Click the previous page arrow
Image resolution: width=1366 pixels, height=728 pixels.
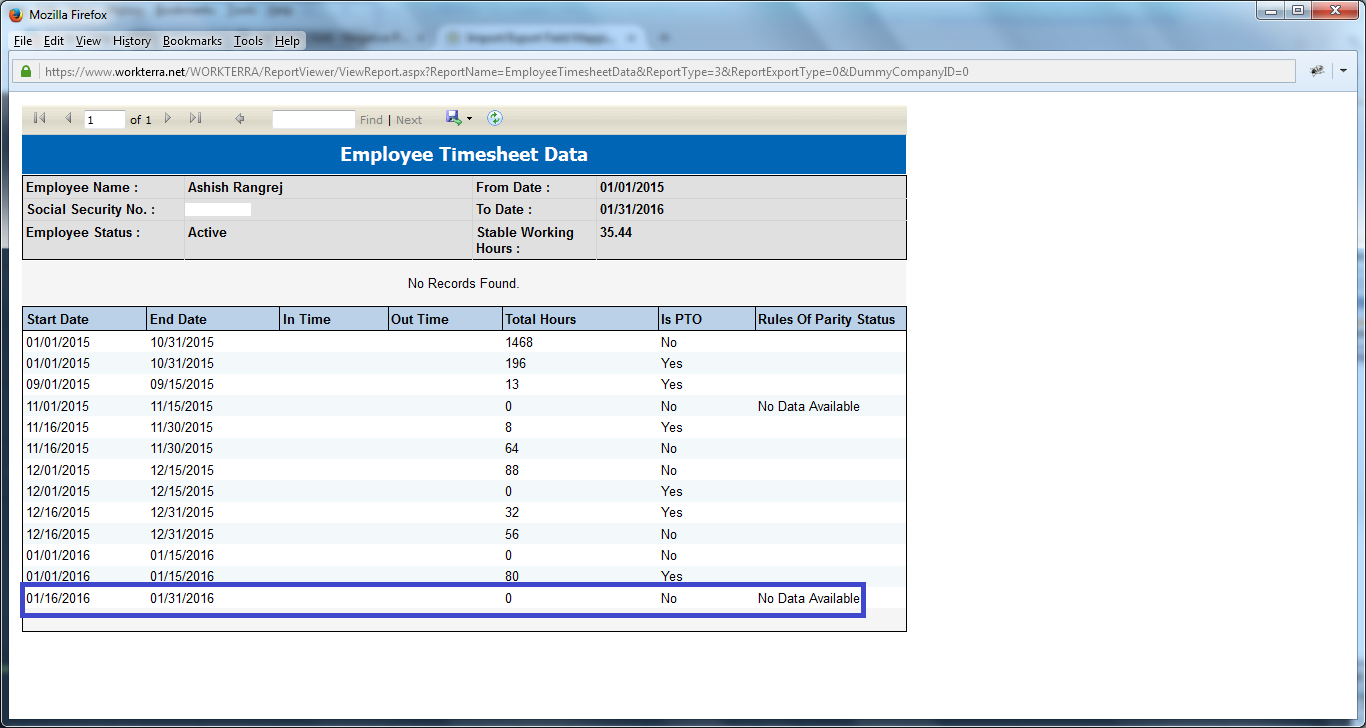pyautogui.click(x=68, y=119)
